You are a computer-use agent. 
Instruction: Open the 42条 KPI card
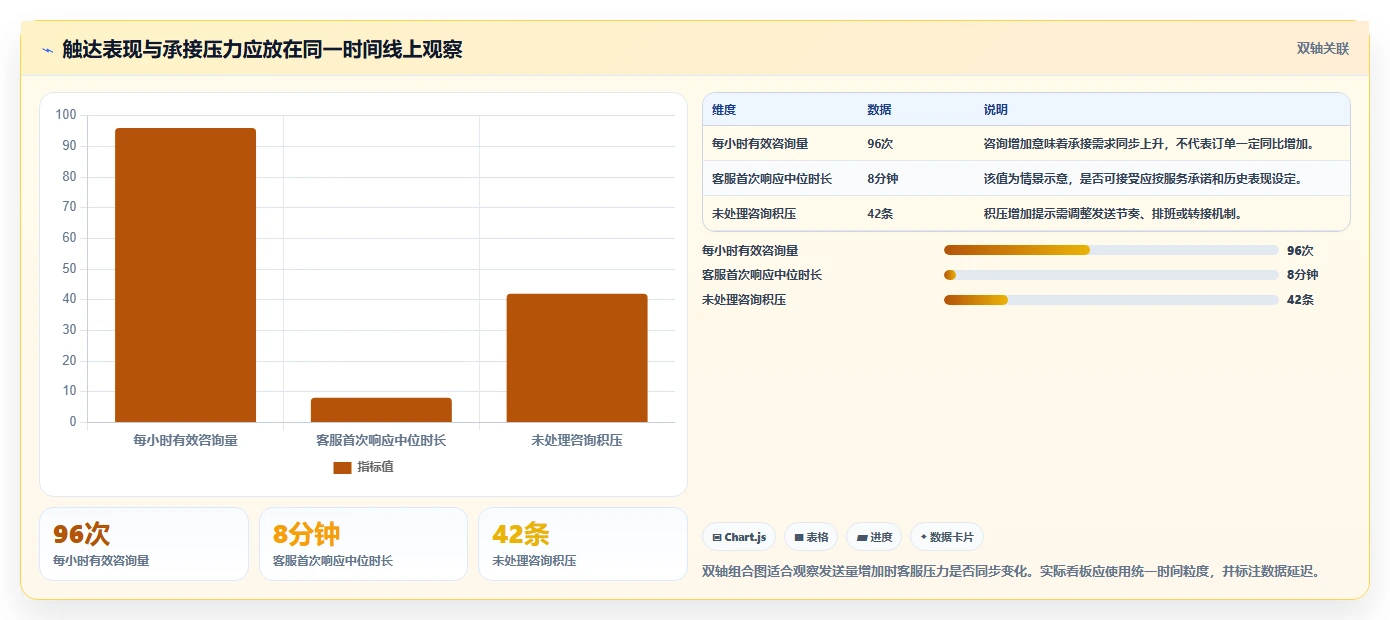(583, 544)
